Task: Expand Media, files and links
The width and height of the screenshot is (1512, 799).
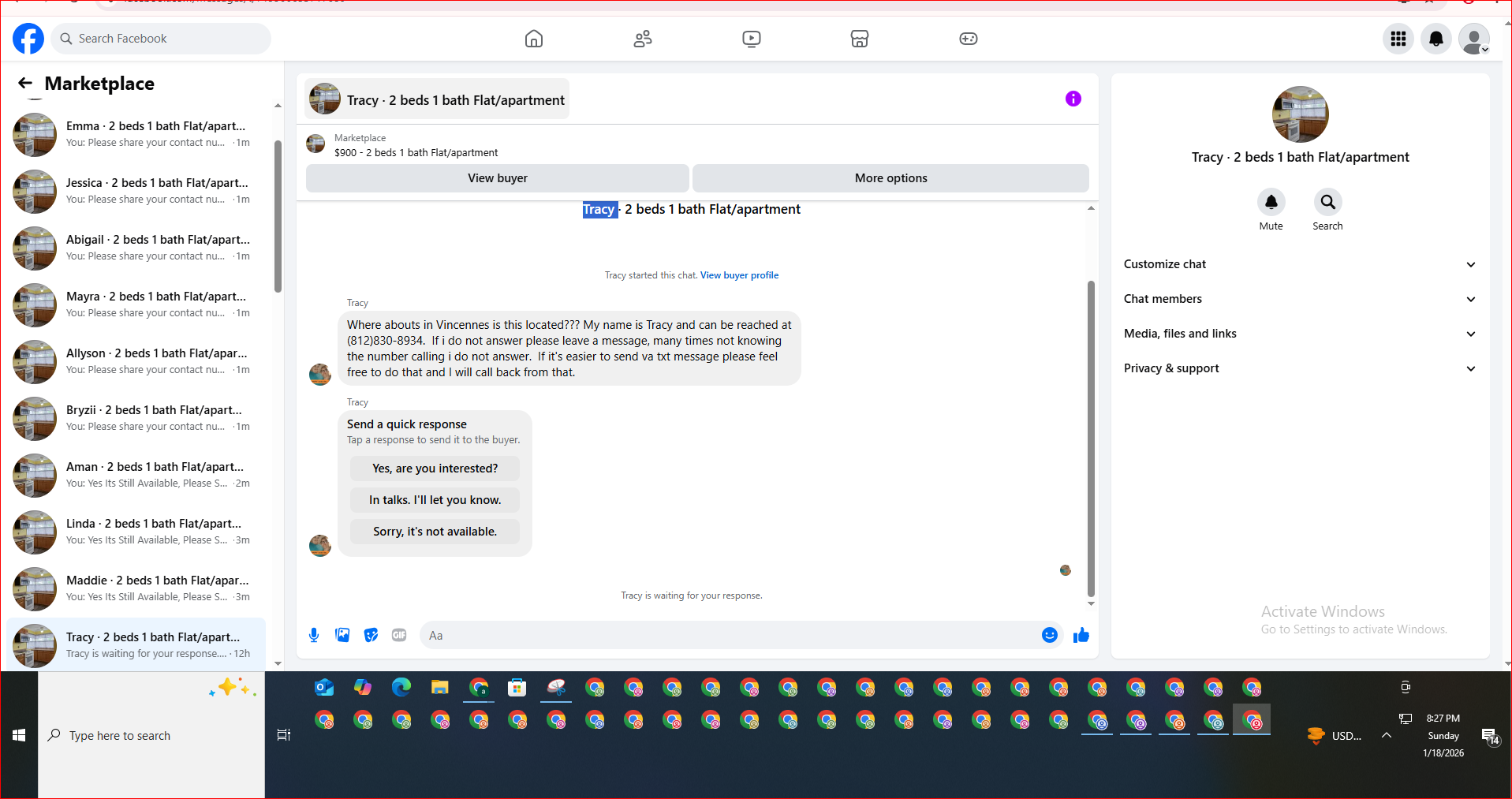Action: click(1300, 334)
